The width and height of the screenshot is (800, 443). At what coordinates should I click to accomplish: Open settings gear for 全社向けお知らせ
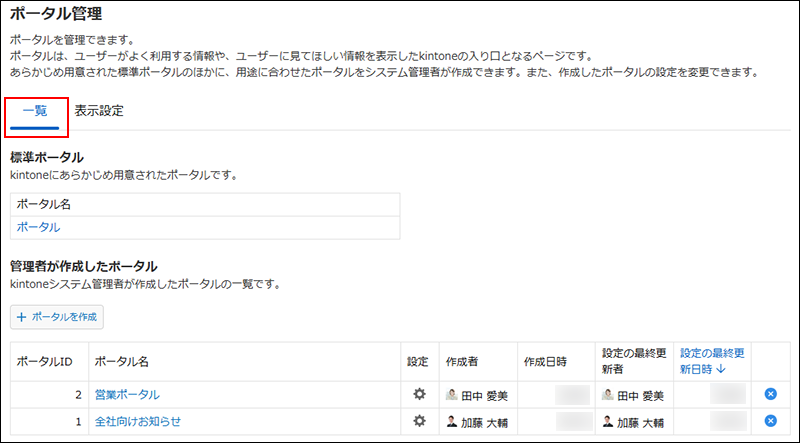tap(420, 420)
